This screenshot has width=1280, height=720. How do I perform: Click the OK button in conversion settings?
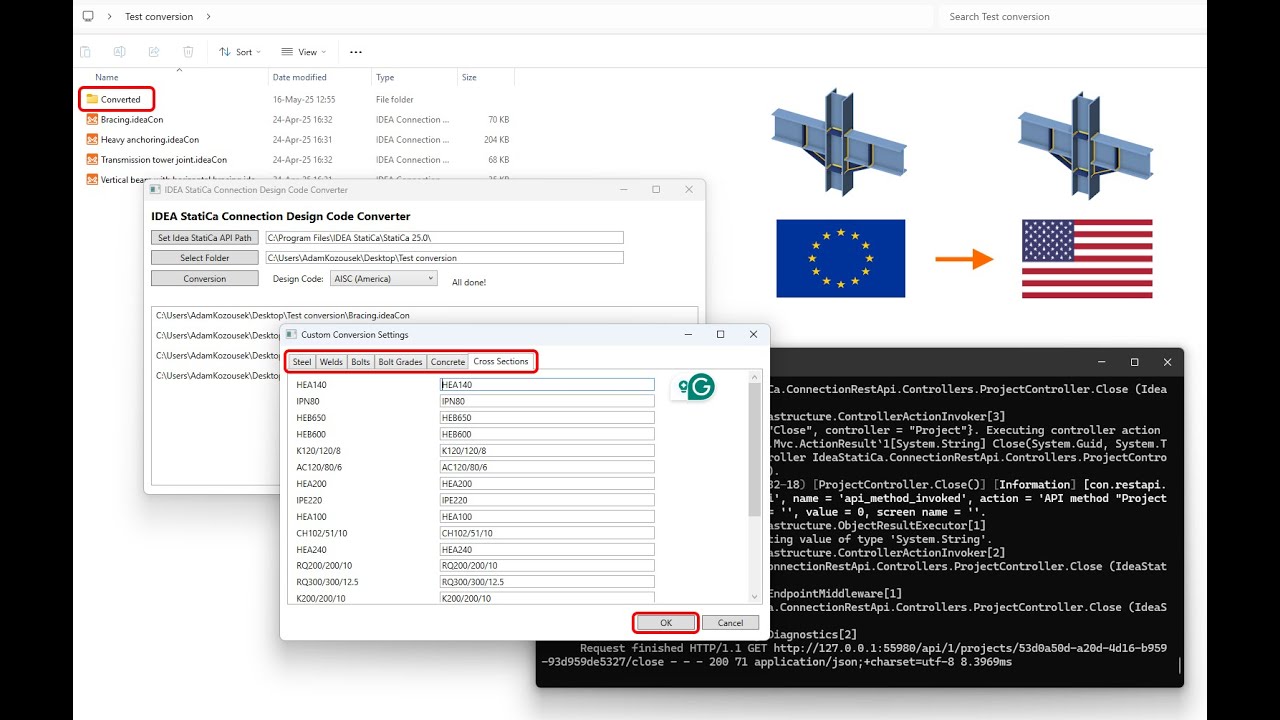(666, 622)
